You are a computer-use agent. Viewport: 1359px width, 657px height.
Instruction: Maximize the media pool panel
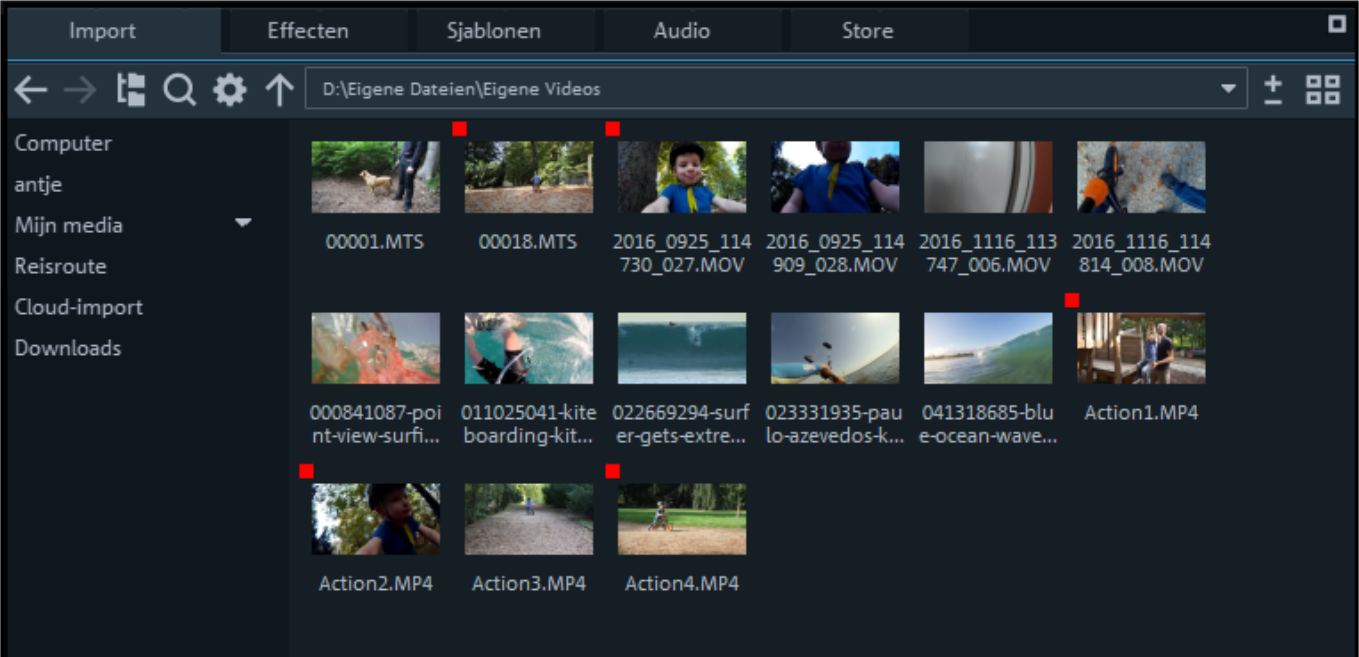pyautogui.click(x=1336, y=25)
